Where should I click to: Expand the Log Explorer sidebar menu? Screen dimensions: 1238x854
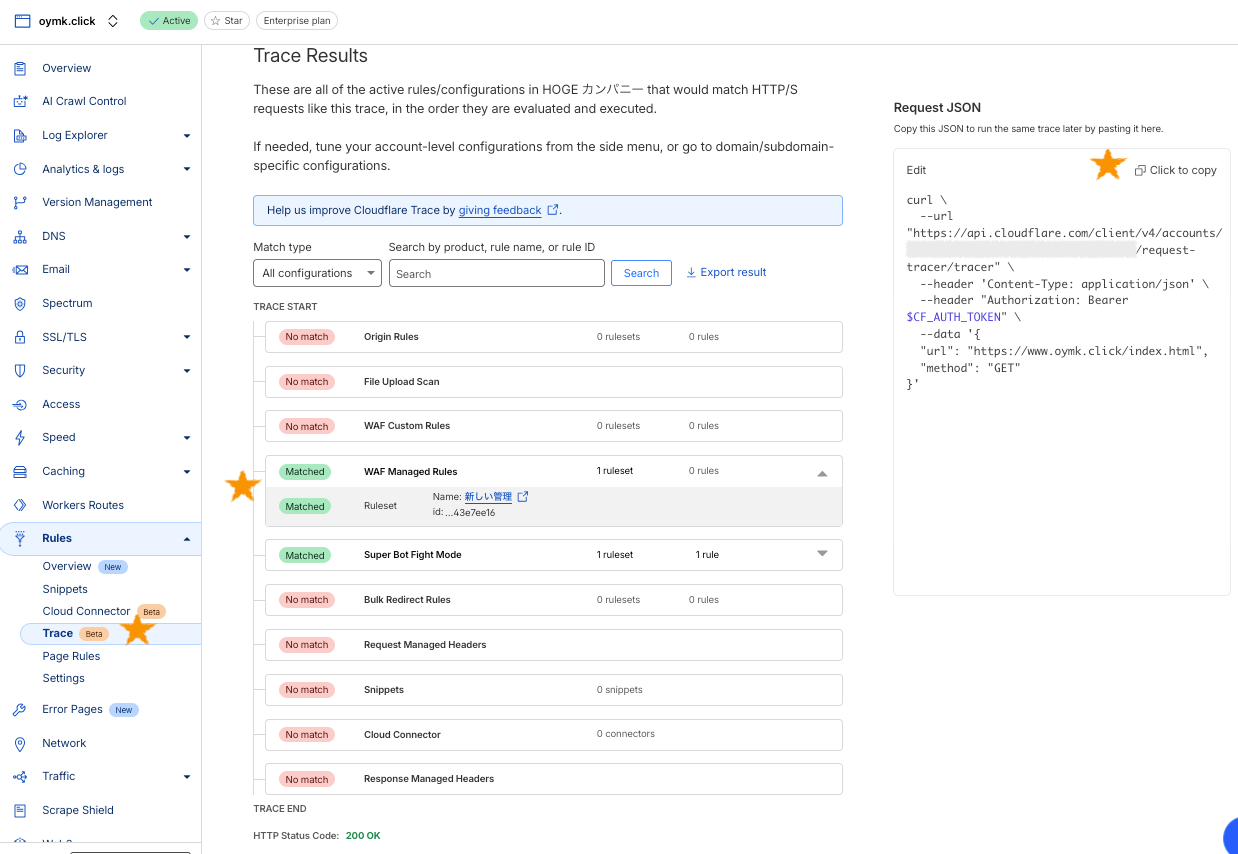(x=187, y=136)
